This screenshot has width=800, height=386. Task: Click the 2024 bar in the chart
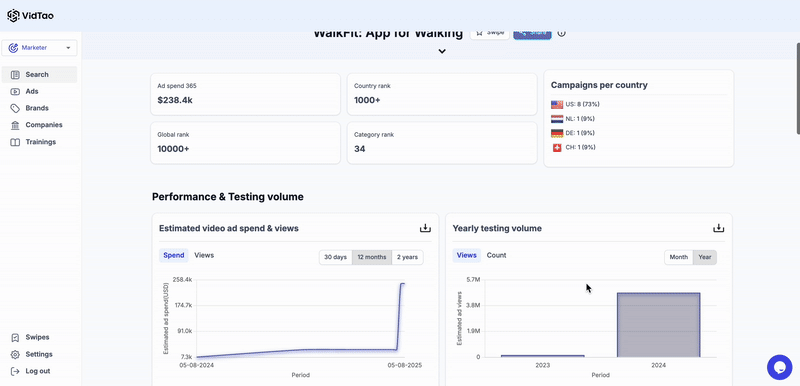click(x=659, y=325)
